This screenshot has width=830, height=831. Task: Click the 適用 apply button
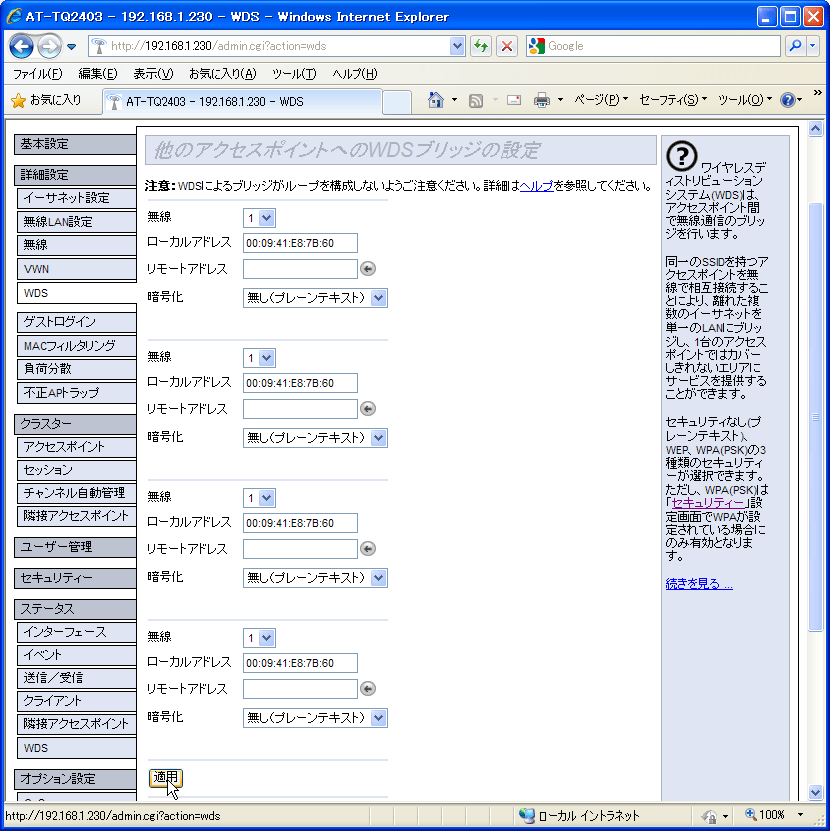click(x=166, y=777)
